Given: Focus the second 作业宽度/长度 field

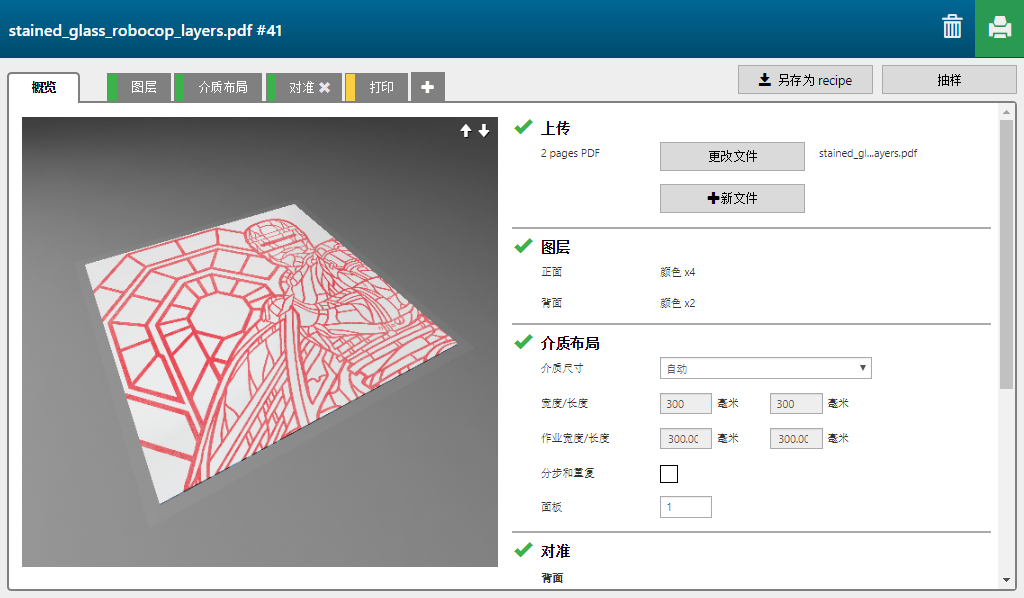Looking at the screenshot, I should (796, 438).
